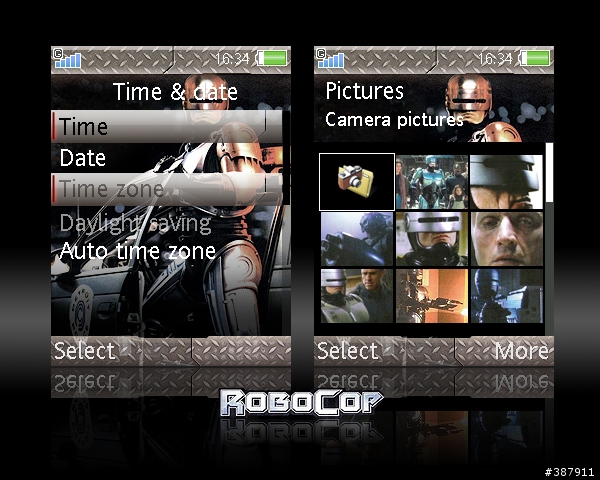The width and height of the screenshot is (600, 480).
Task: Open bare man's face close-up thumbnail
Action: (507, 239)
